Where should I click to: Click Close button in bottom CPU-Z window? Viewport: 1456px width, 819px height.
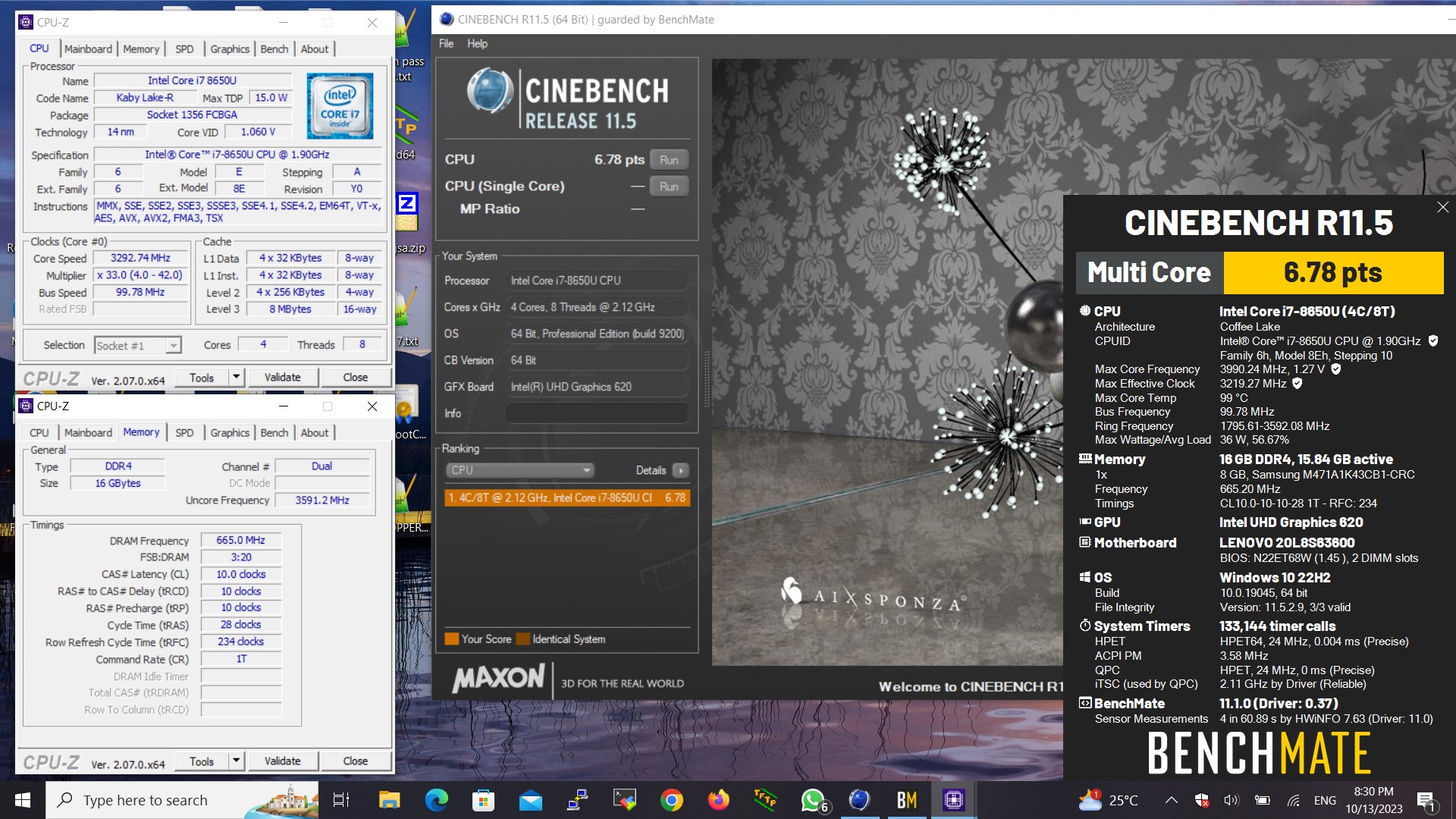[355, 761]
